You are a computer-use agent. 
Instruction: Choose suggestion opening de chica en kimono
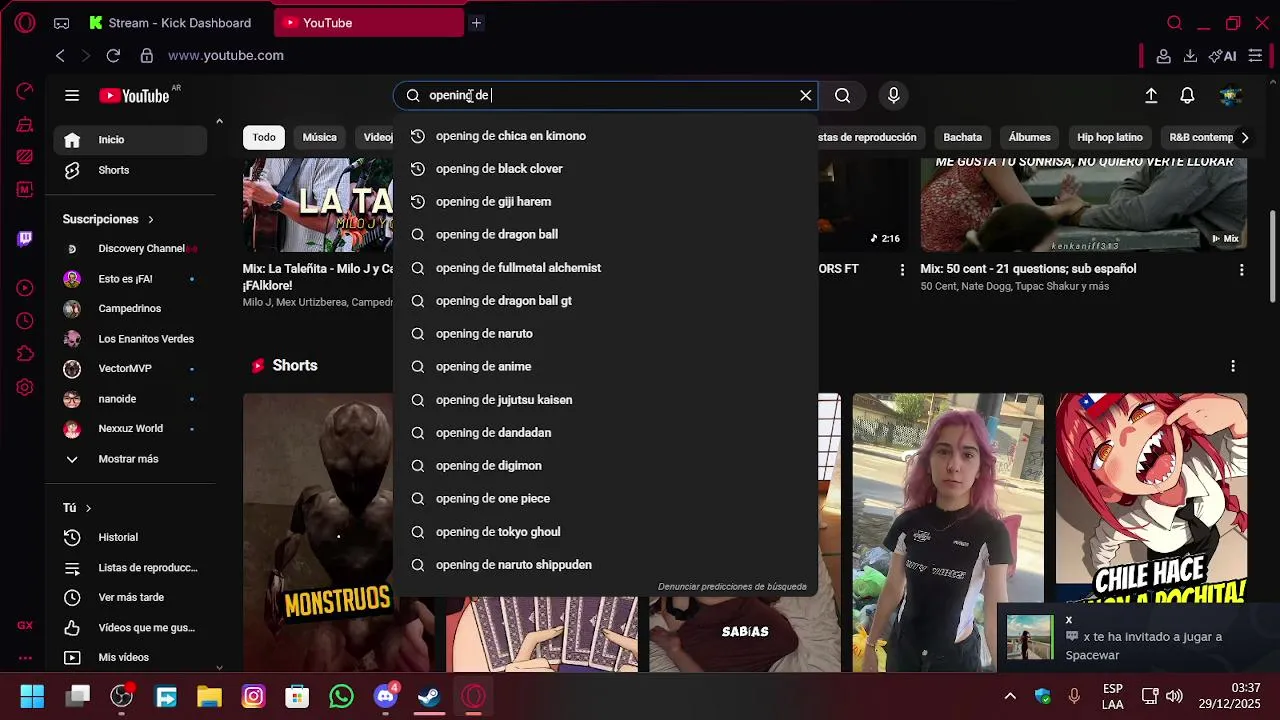[605, 136]
